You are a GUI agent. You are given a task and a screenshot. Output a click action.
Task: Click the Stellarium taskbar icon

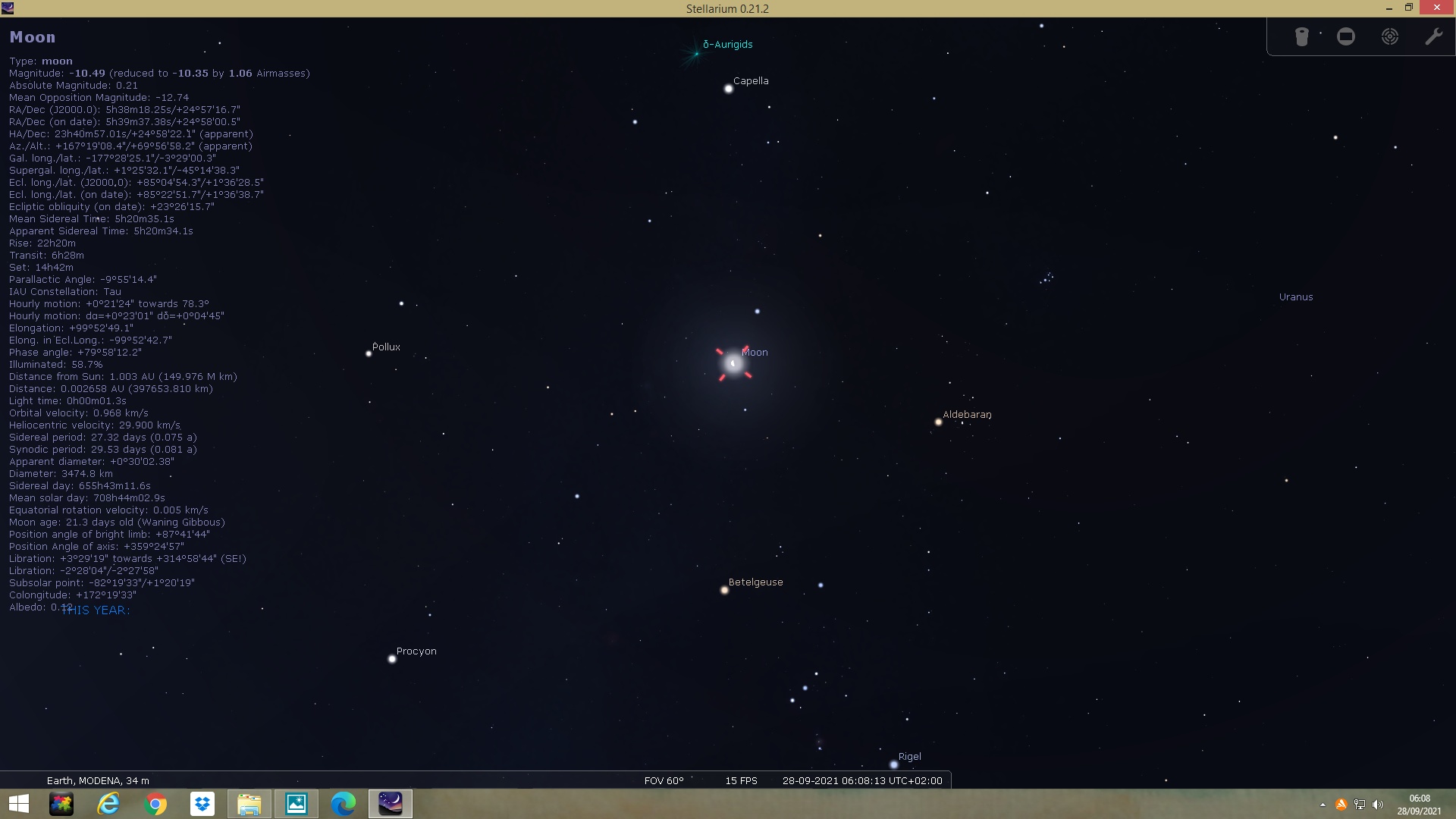point(391,804)
